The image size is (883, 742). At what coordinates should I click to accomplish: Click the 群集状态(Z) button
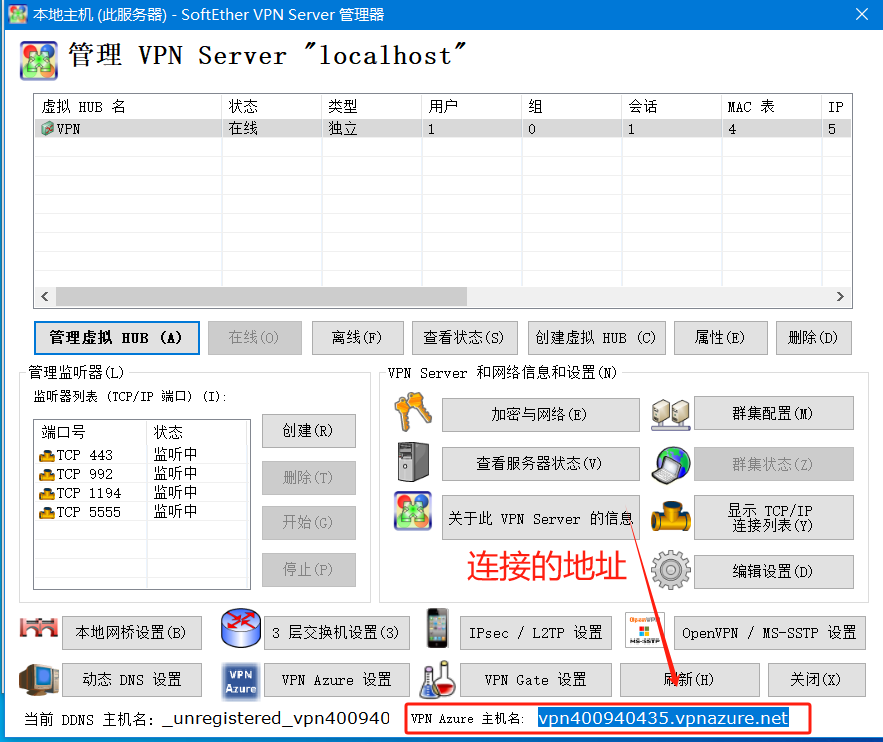coord(774,464)
